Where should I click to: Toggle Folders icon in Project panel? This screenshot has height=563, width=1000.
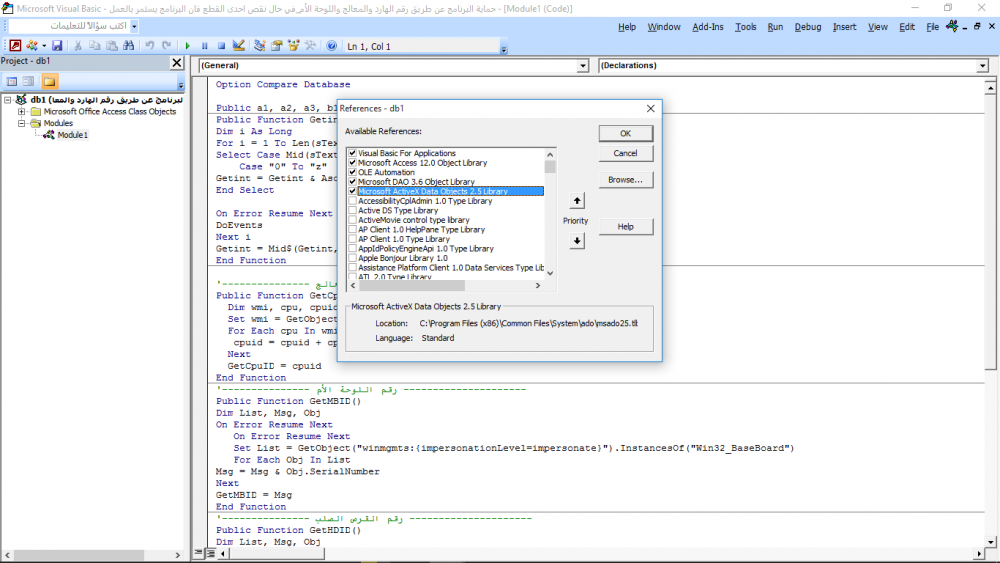click(x=50, y=82)
